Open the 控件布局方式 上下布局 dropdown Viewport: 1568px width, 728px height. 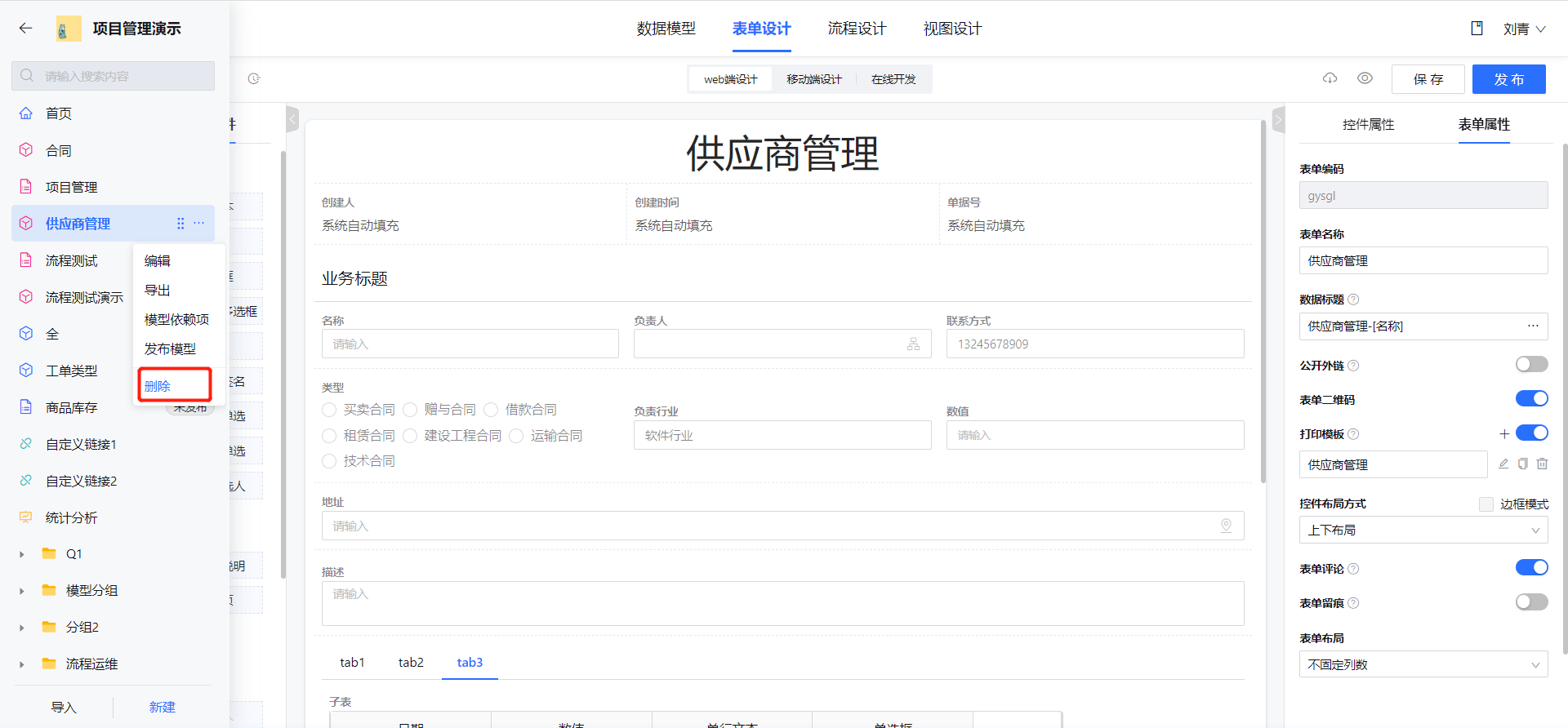1423,530
